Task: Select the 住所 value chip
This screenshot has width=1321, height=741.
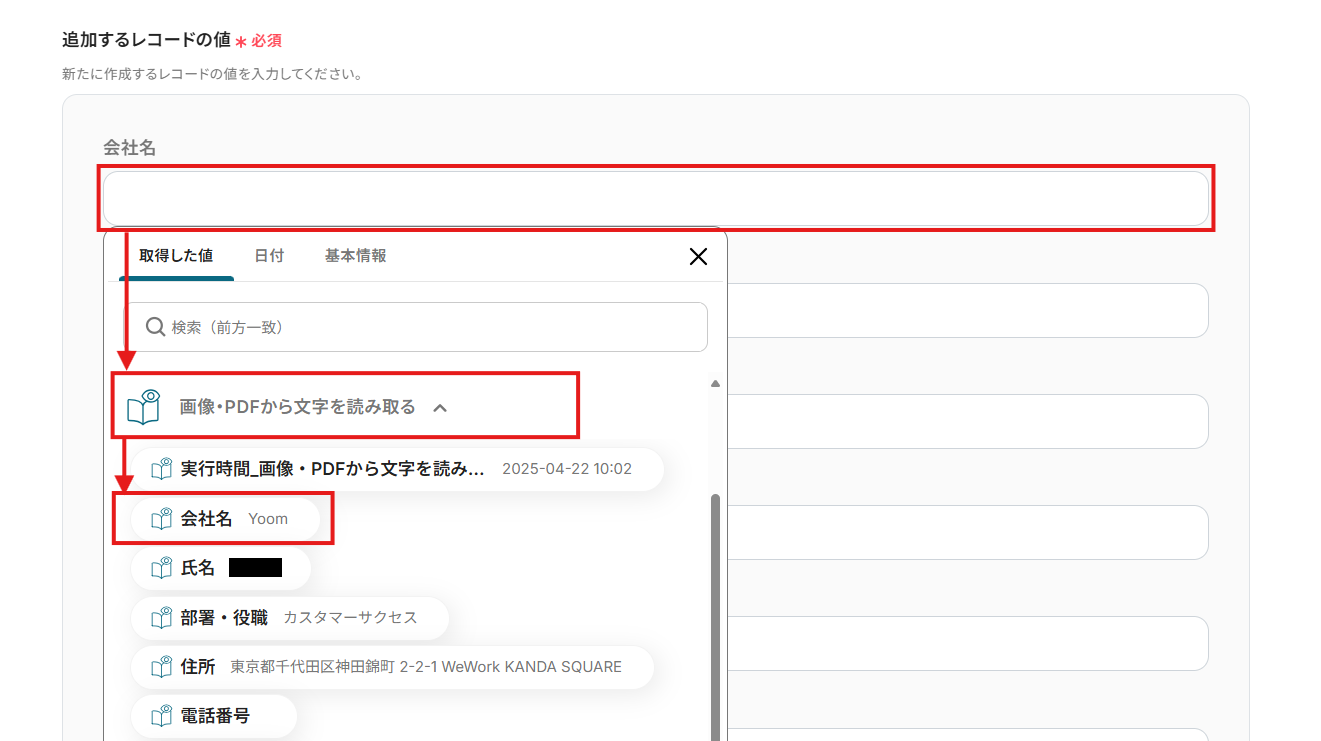Action: [x=392, y=667]
